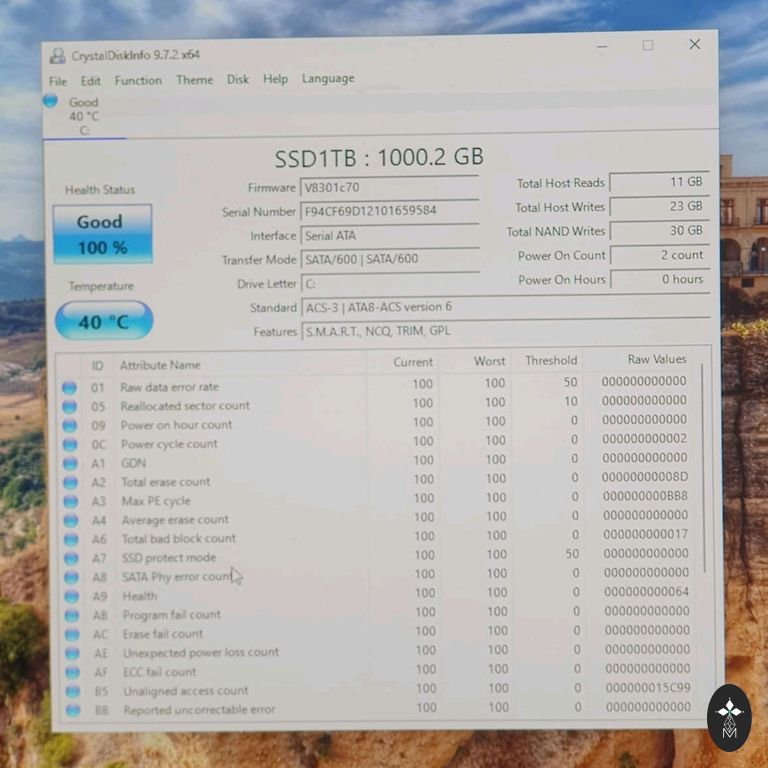Click the blue status orb for drive C:
This screenshot has width=768, height=768.
[x=50, y=101]
